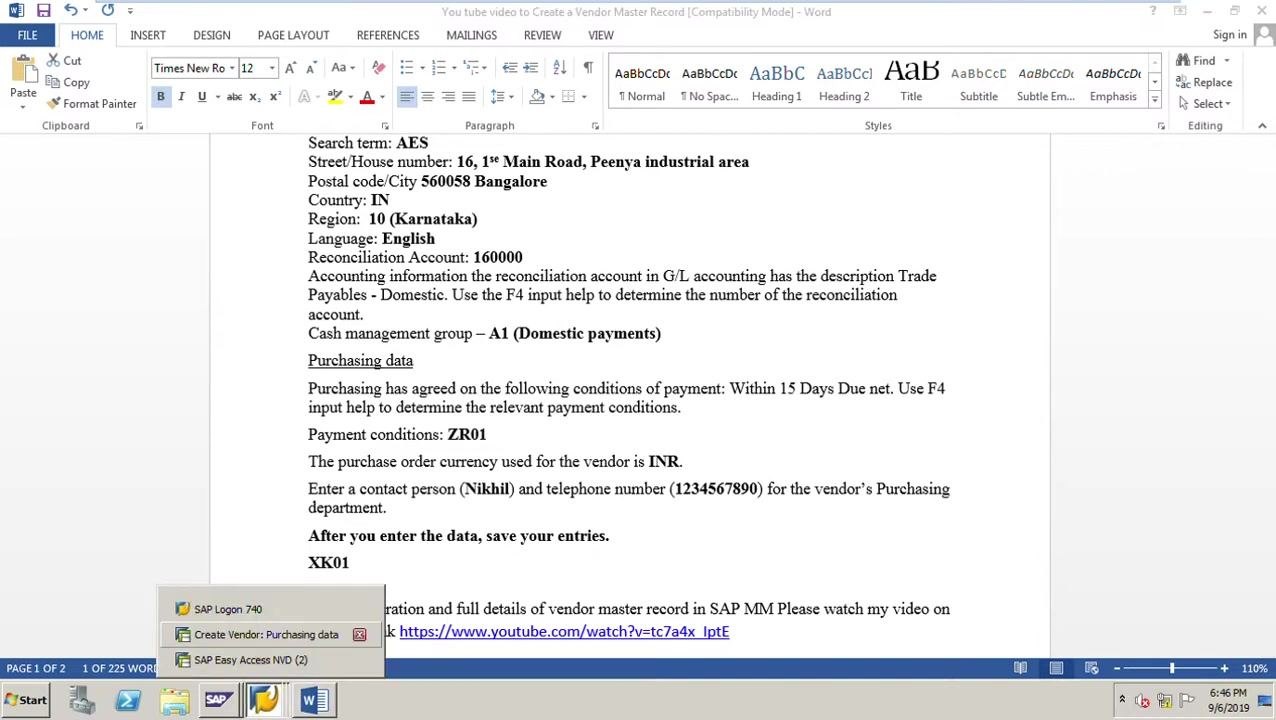Viewport: 1276px width, 720px height.
Task: Click Sign in at top right
Action: (1230, 35)
